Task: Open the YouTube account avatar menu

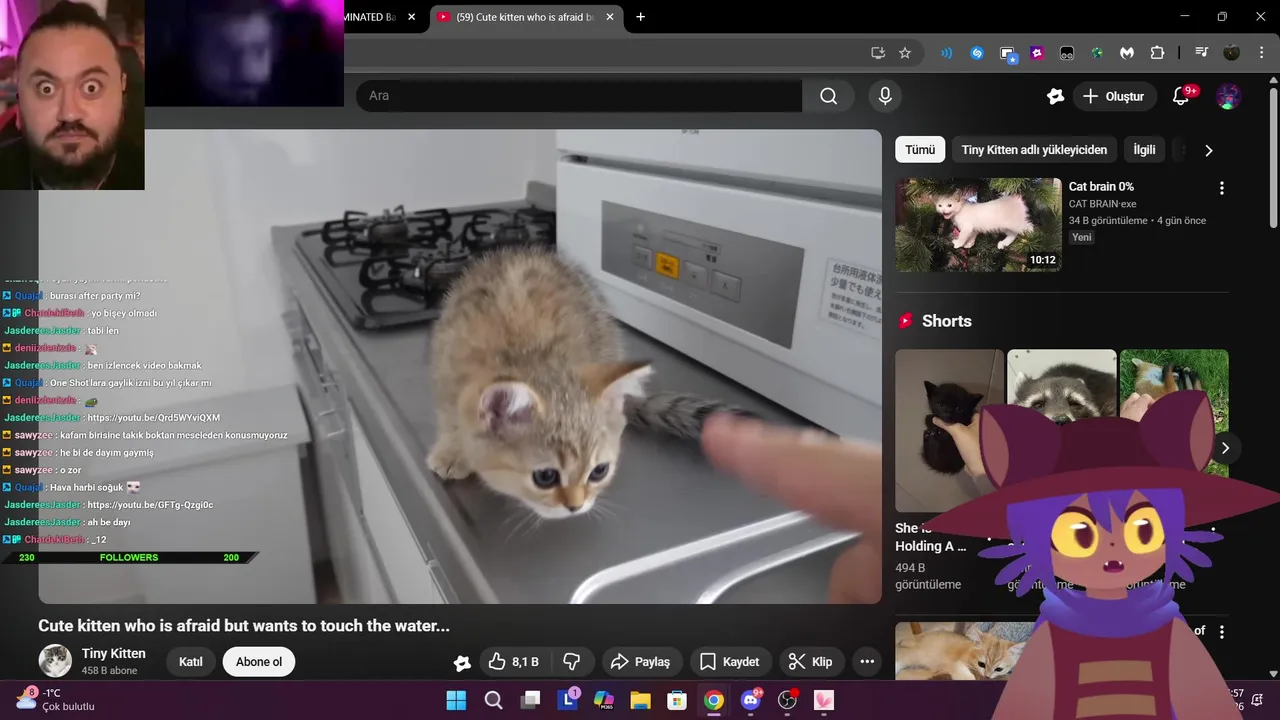Action: 1229,96
